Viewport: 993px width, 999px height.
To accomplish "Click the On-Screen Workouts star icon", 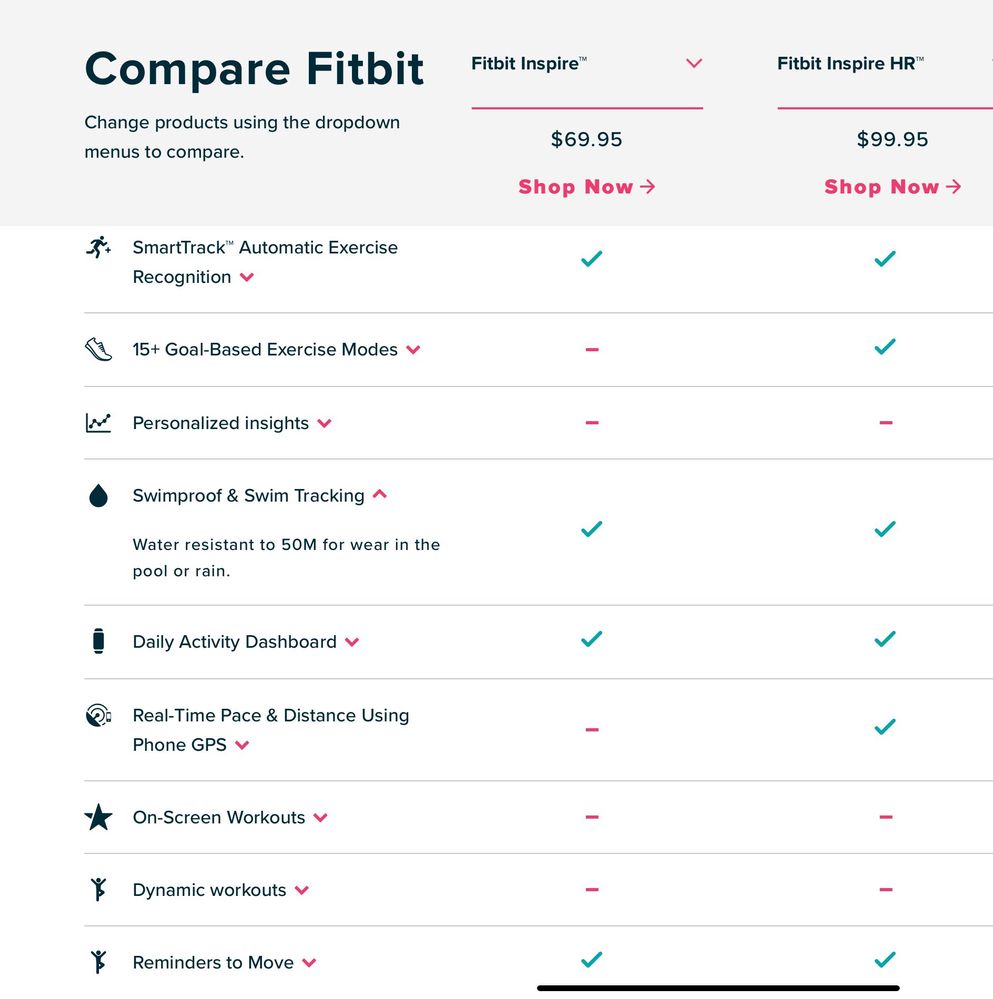I will [x=98, y=817].
